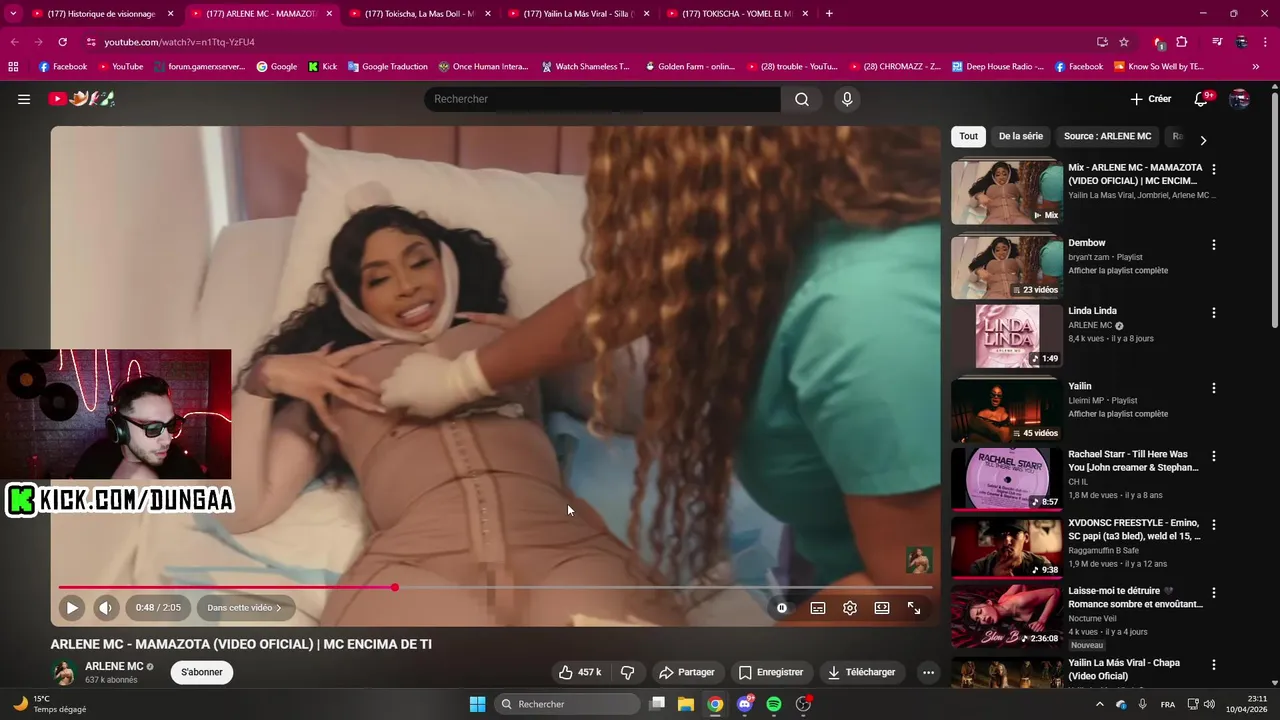Reload the page
Screen dimensions: 1280x720
tap(62, 42)
